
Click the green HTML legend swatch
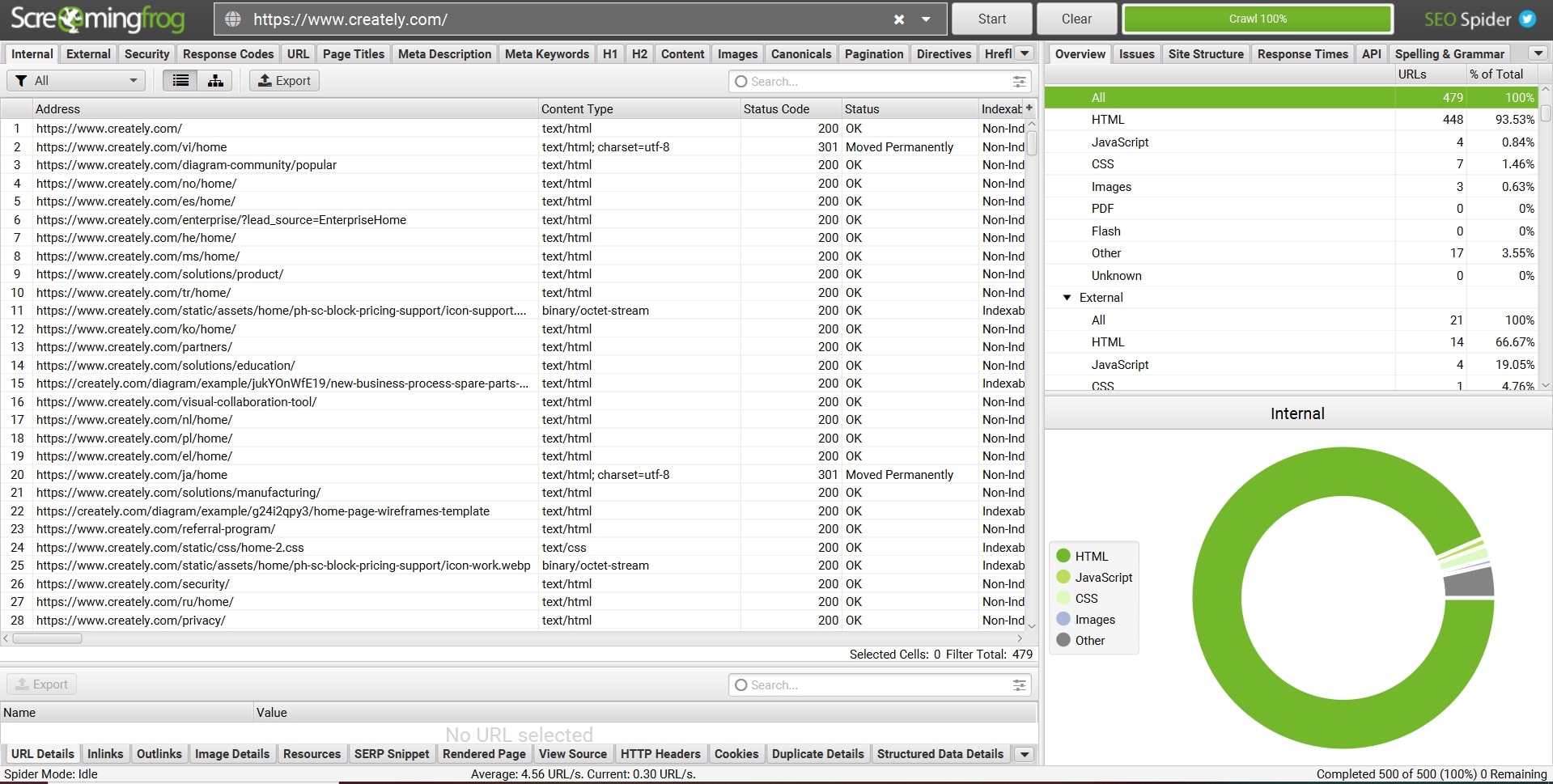click(x=1063, y=556)
